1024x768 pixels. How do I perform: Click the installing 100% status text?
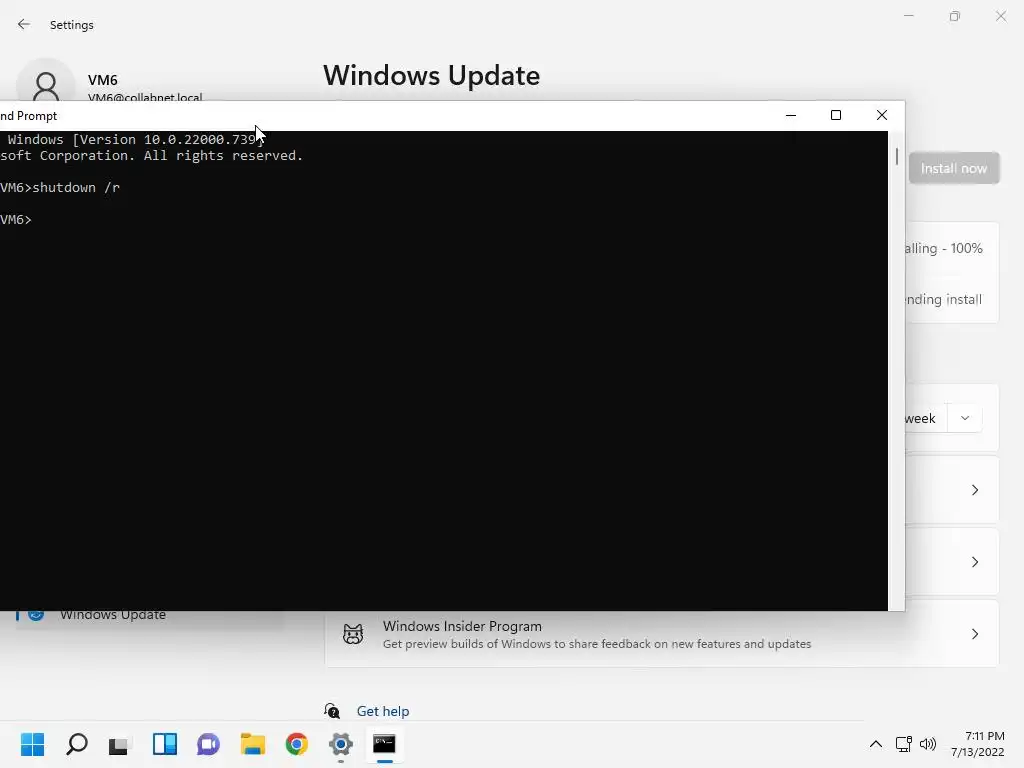coord(944,248)
